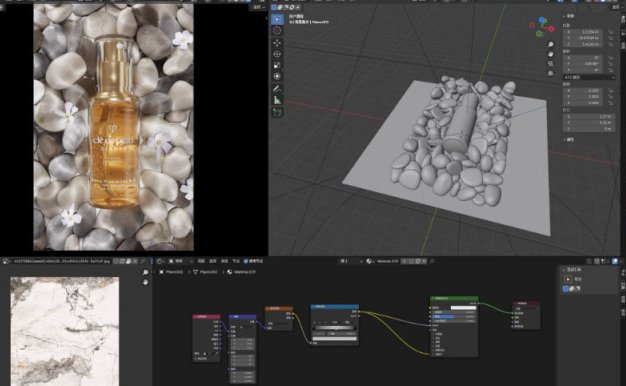
Task: Open the 视图 menu in node editor
Action: tap(201, 261)
